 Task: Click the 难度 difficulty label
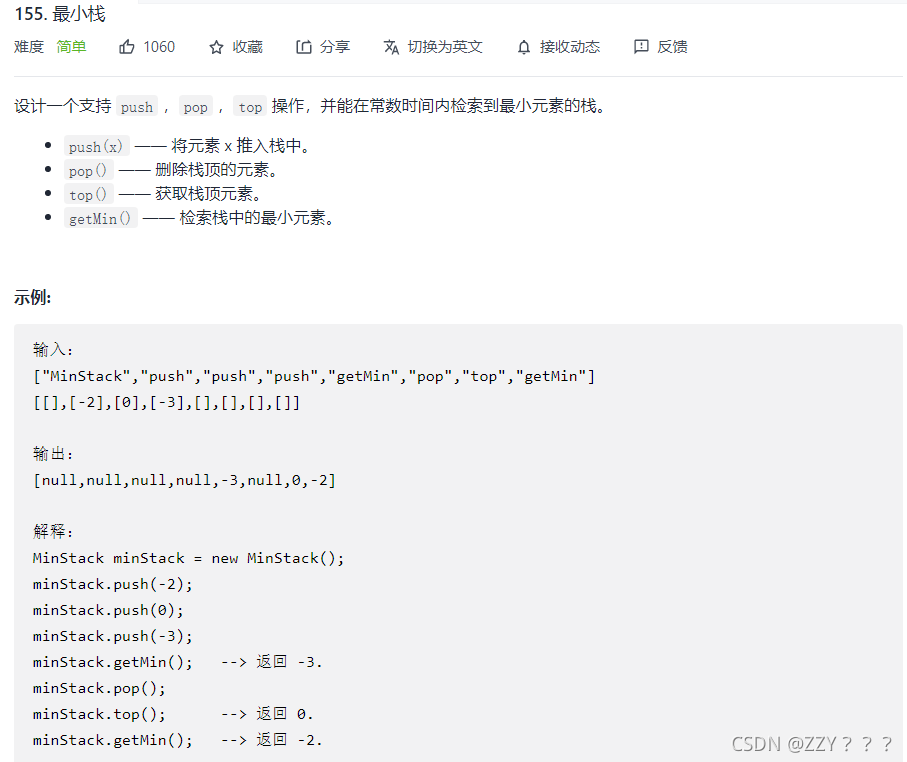29,47
